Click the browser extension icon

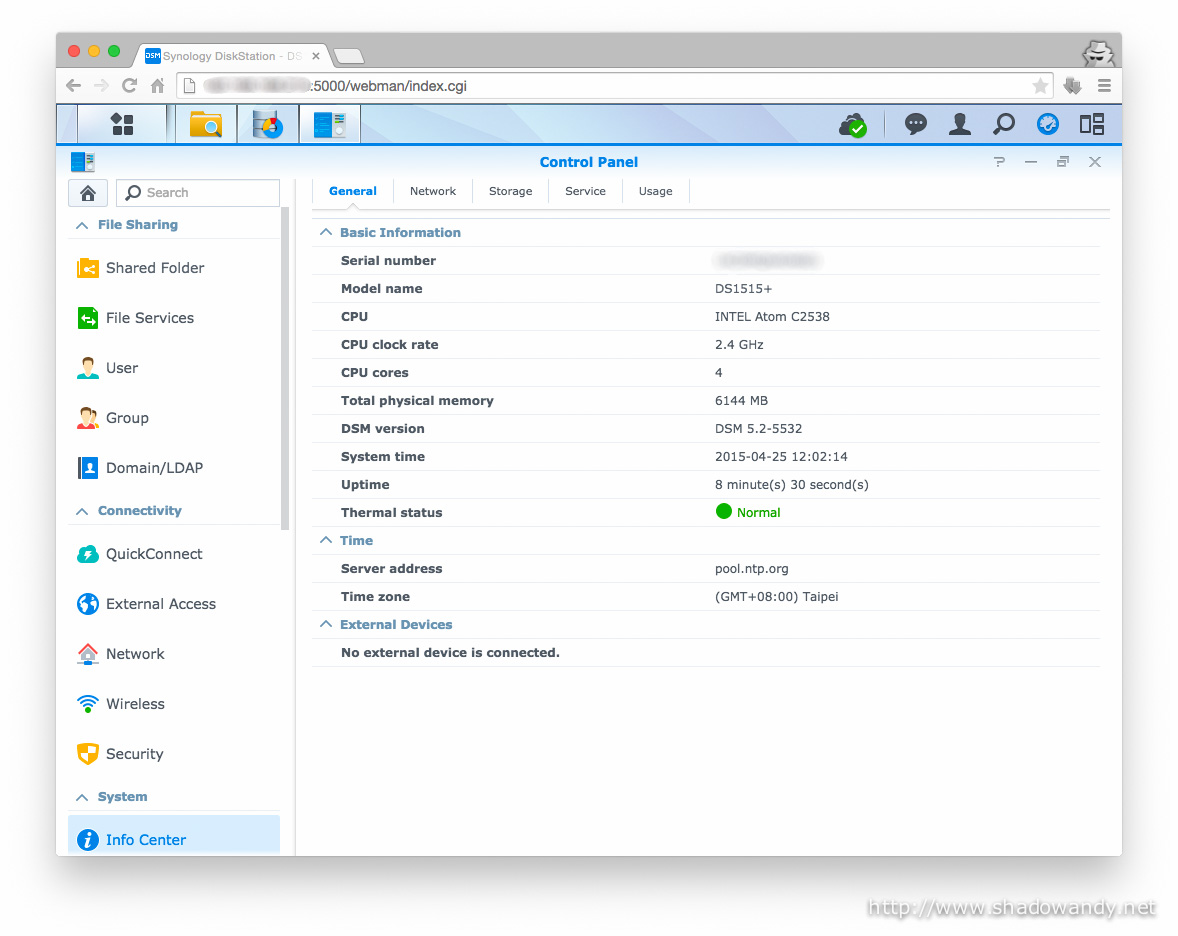point(1072,86)
